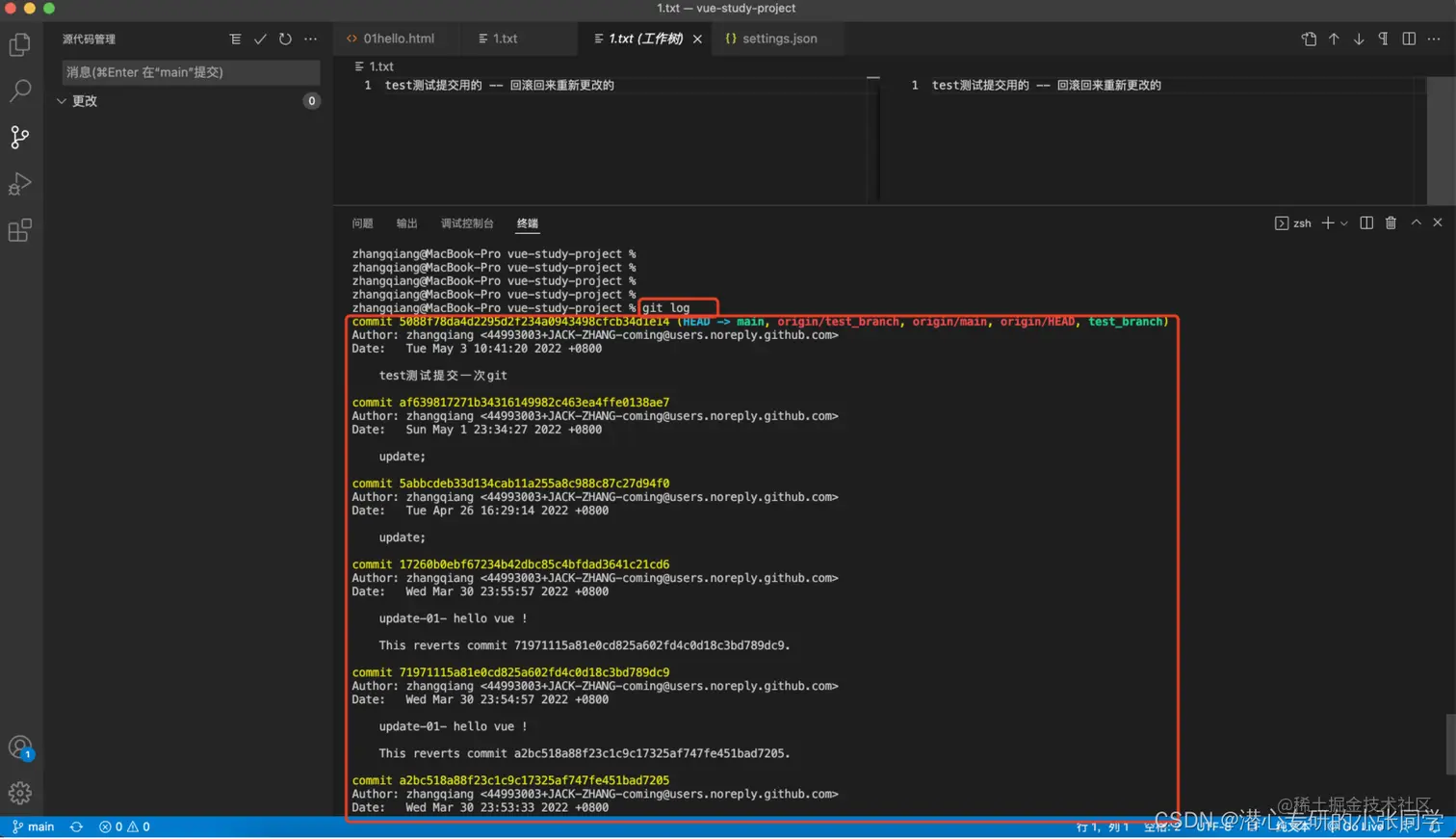
Task: Open the new terminal profile dropdown arrow
Action: (x=1344, y=223)
